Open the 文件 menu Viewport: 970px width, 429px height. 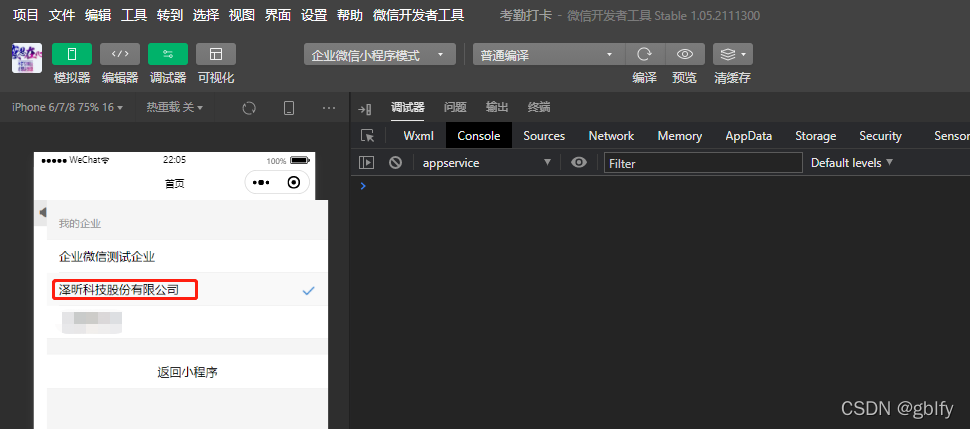point(62,15)
